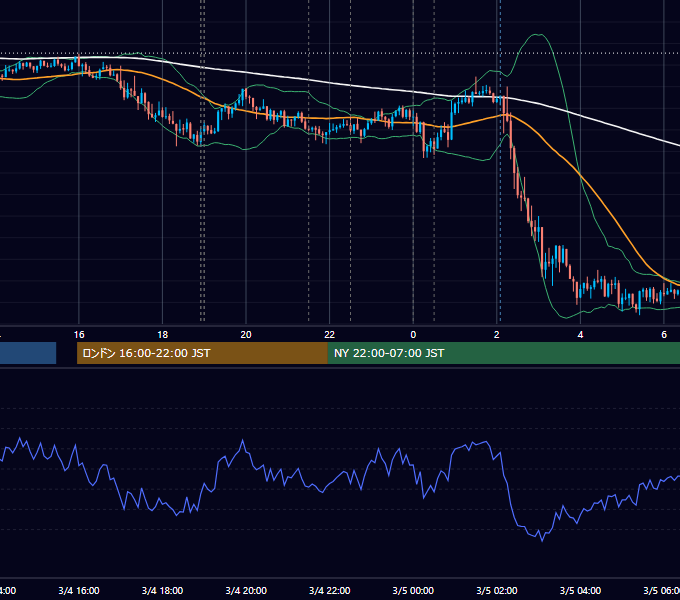Click the "4" hour label on time axis
Viewport: 680px width, 600px height.
point(580,334)
